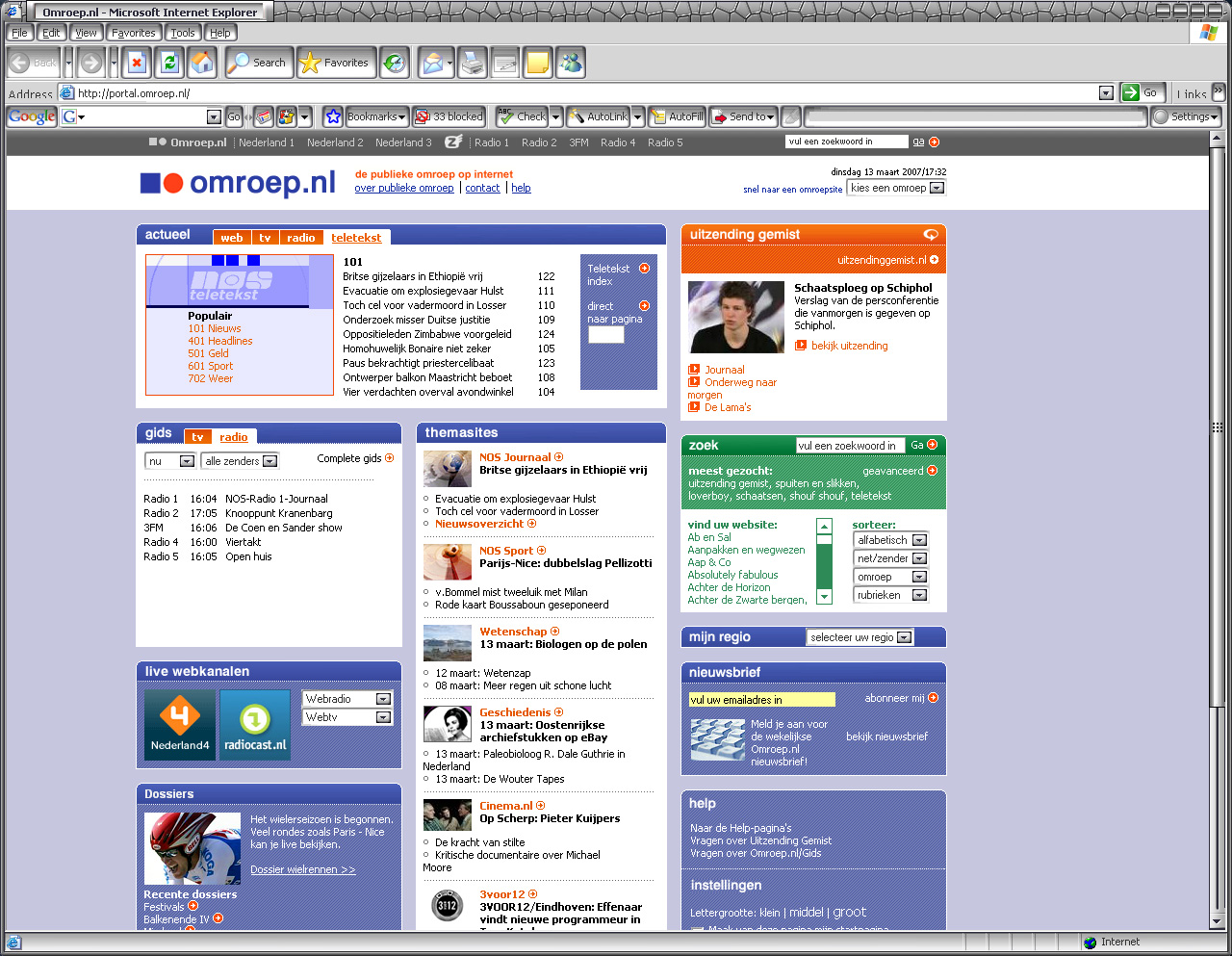
Task: Click video icon next to De Lama's
Action: (694, 407)
